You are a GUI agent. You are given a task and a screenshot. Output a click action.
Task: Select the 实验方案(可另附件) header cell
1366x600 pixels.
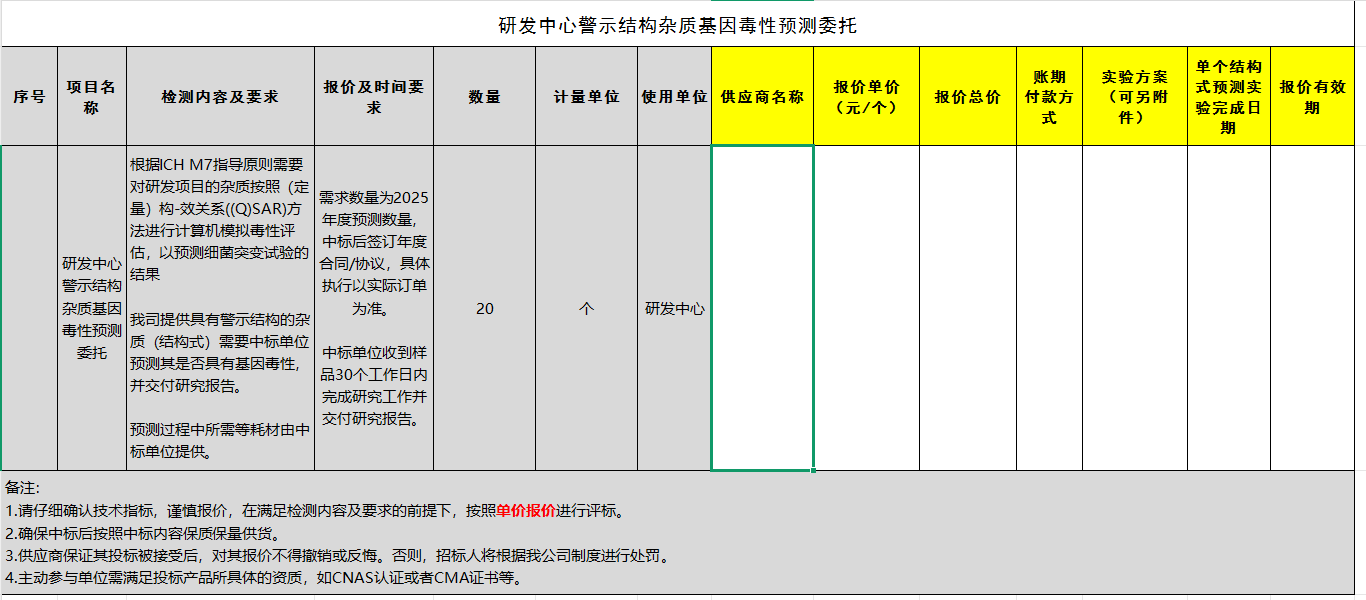[1134, 97]
